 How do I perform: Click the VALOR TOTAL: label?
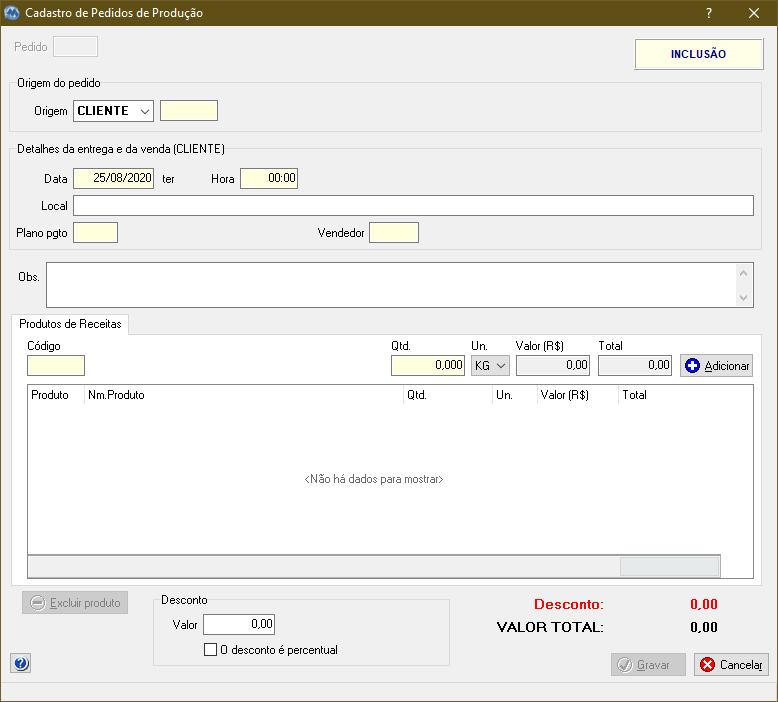[550, 627]
